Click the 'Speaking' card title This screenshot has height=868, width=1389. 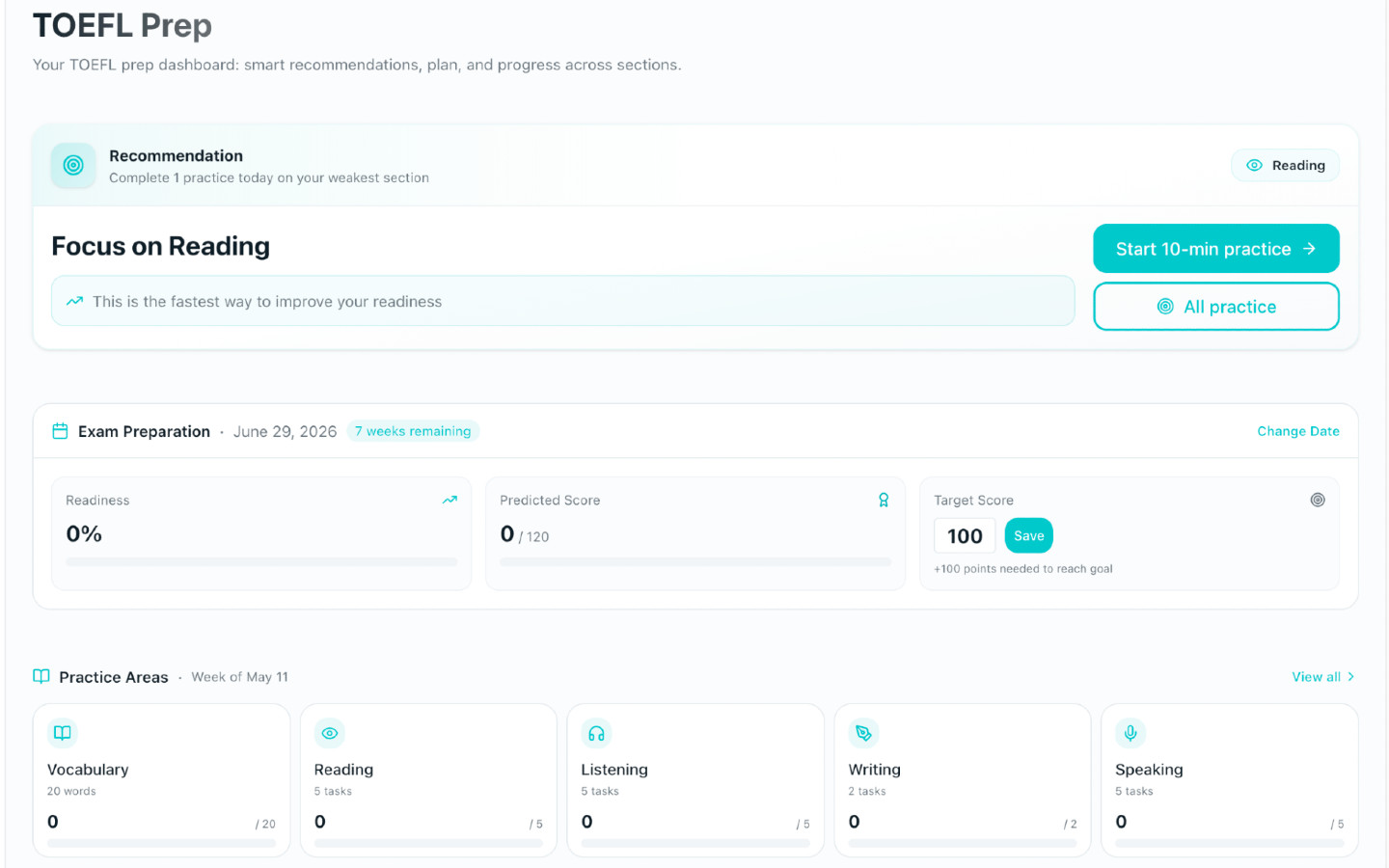click(1149, 770)
